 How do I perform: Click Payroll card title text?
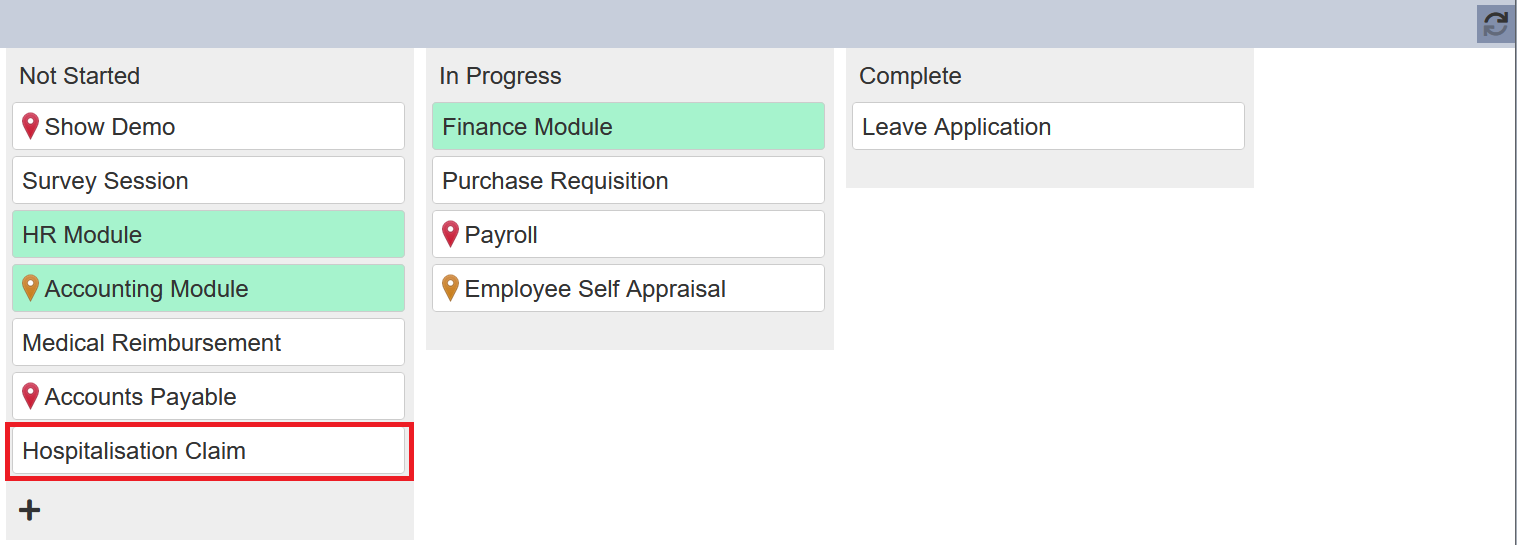(501, 235)
